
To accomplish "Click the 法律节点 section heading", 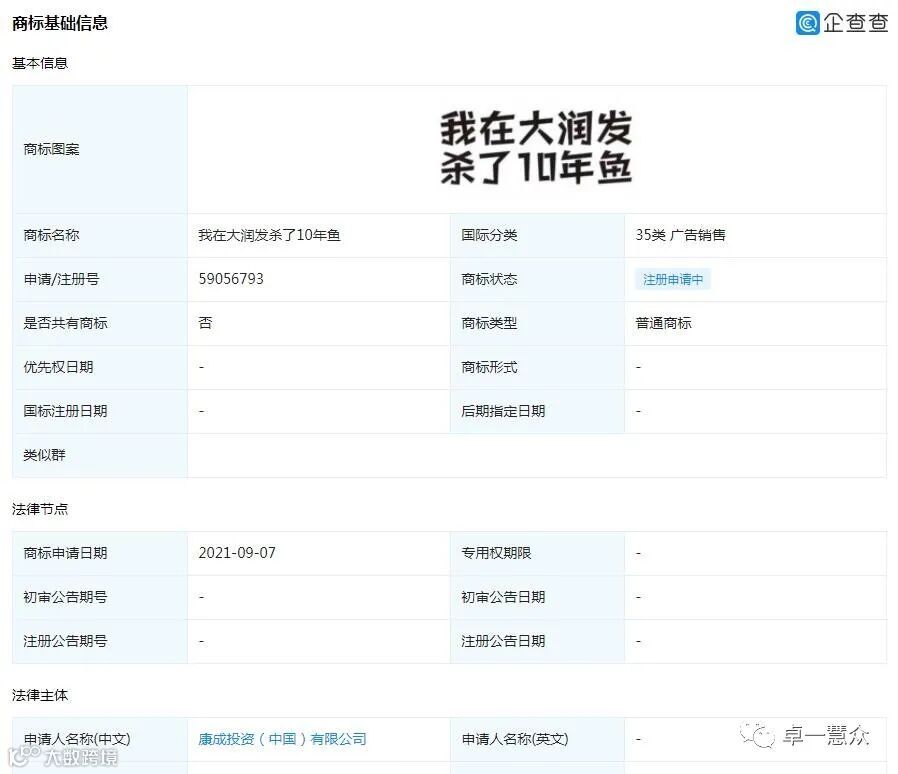I will click(x=40, y=509).
